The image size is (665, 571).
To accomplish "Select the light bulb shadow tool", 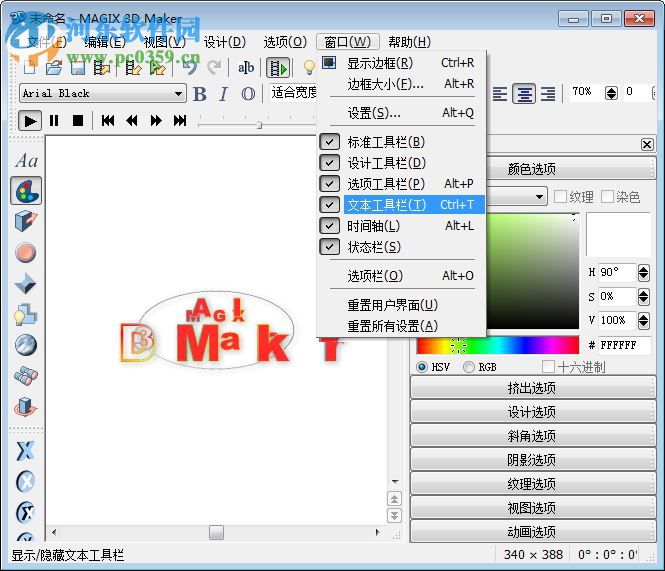I will pyautogui.click(x=26, y=314).
